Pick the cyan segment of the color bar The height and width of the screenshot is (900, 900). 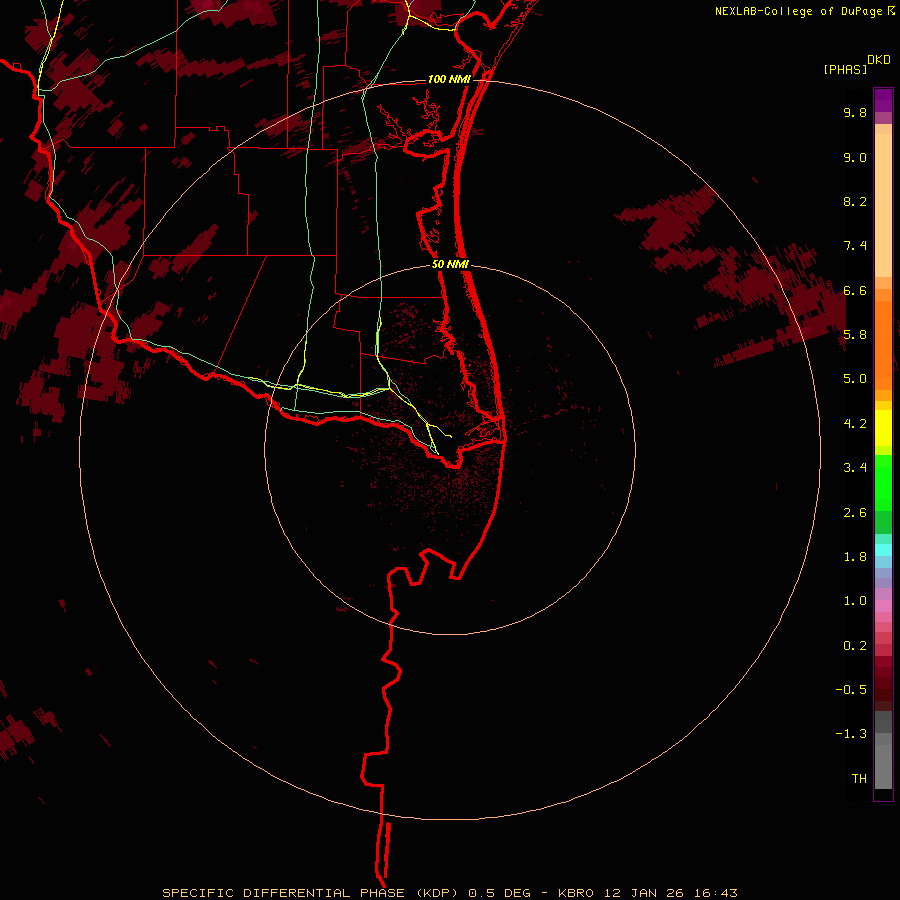tap(883, 550)
